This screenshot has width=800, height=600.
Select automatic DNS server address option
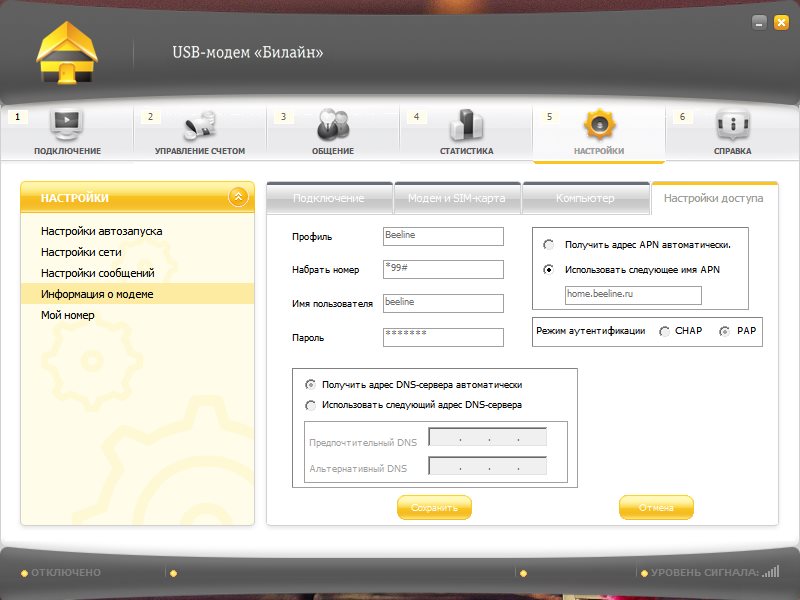(310, 385)
